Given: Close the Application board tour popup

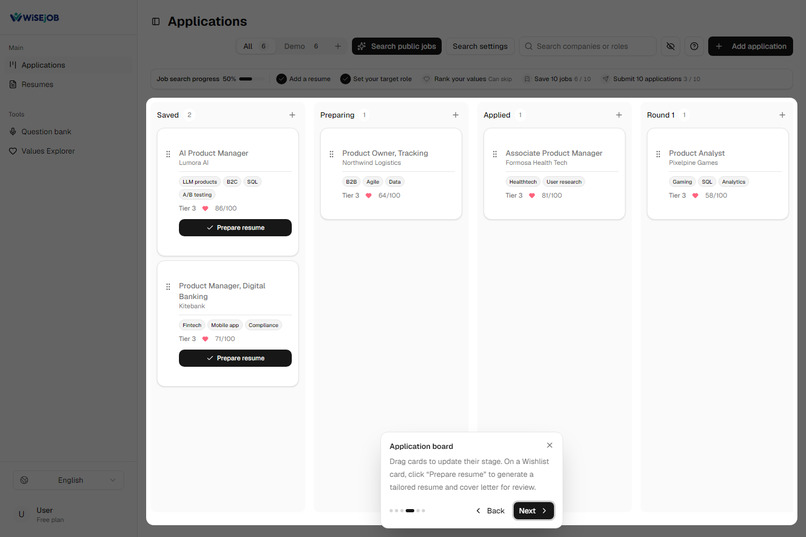Looking at the screenshot, I should coord(549,446).
